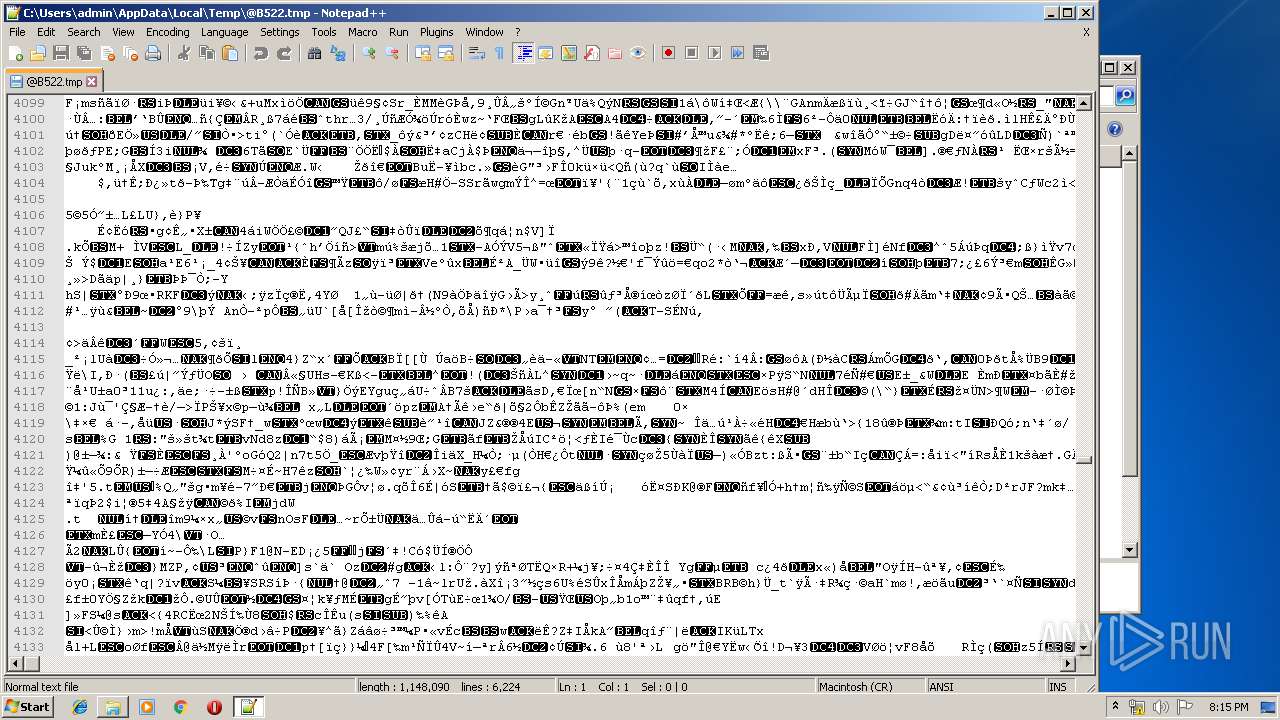Stop macro recording with Stop icon
Screen dimensions: 1280x720
click(692, 53)
